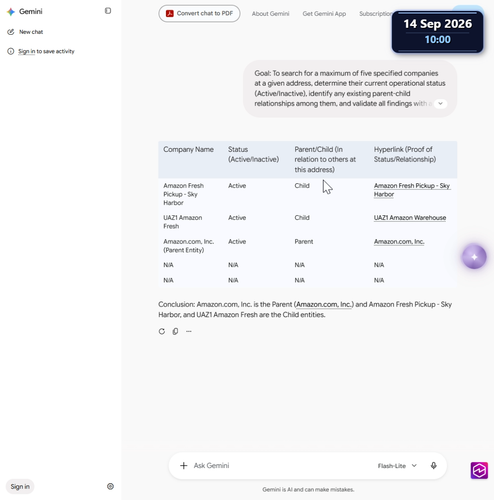Copy the response with the copy icon

click(175, 331)
